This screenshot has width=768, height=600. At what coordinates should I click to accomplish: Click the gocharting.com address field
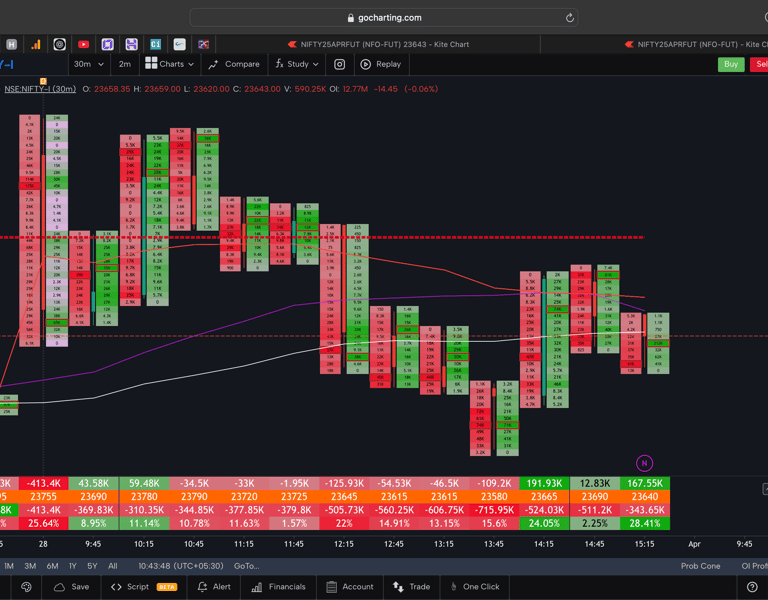tap(384, 18)
